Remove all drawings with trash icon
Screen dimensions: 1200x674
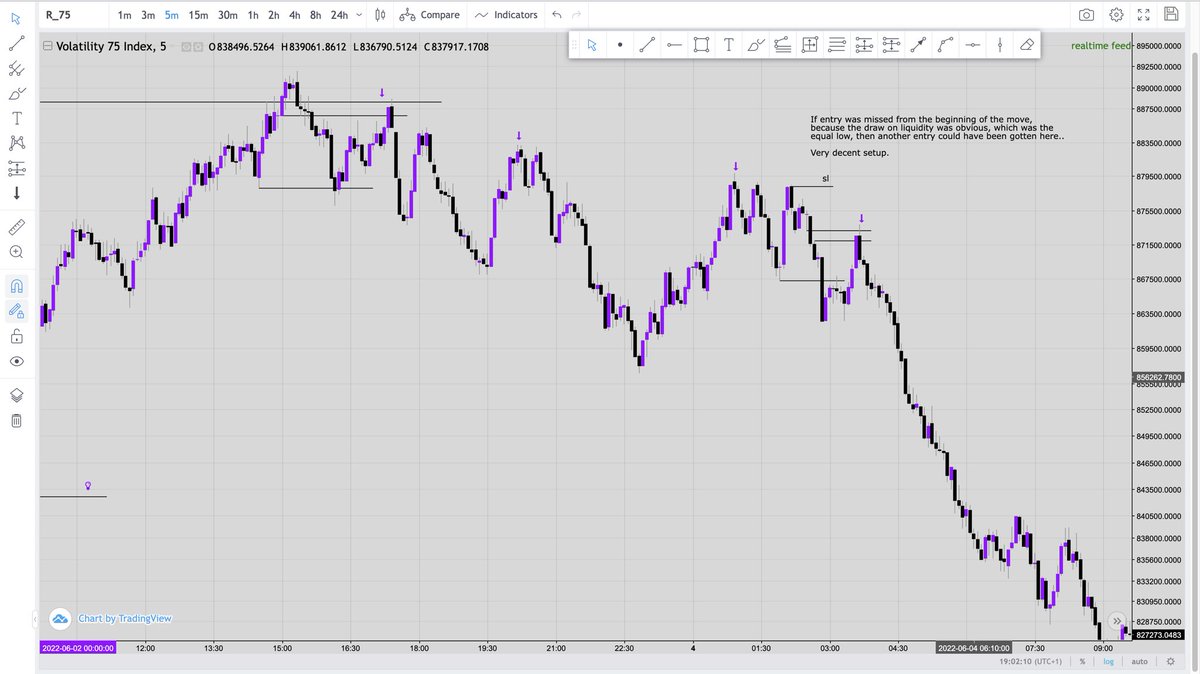click(x=16, y=421)
